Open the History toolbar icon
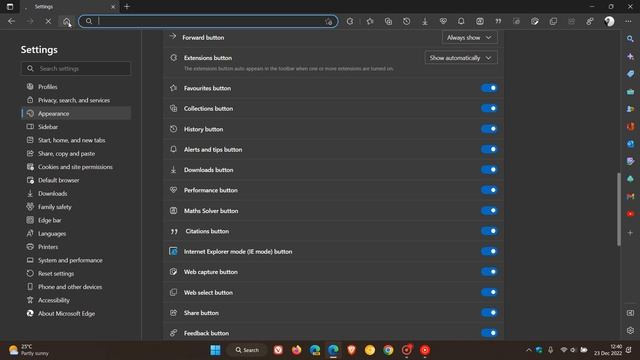 point(407,21)
